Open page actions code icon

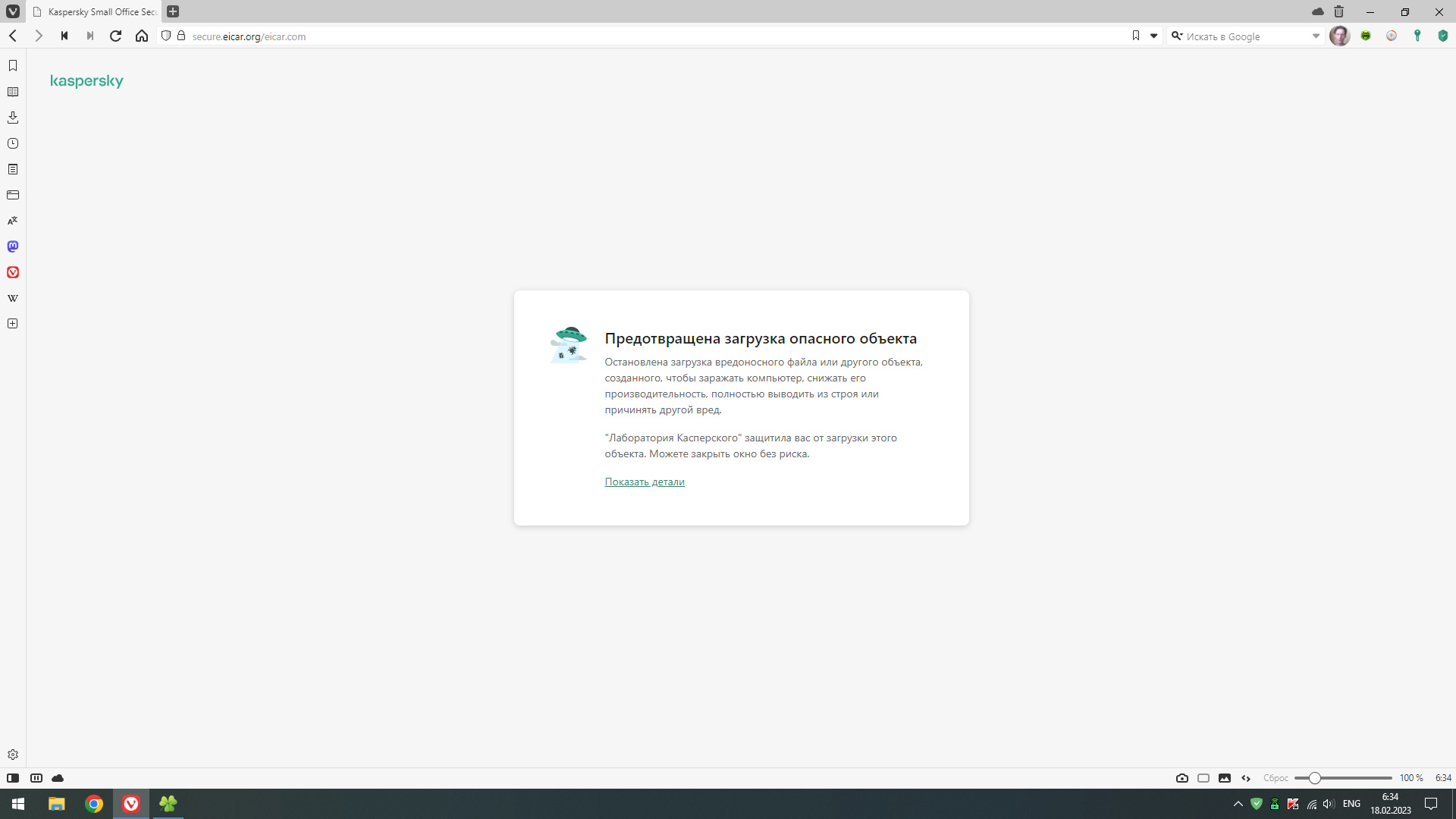coord(1246,778)
